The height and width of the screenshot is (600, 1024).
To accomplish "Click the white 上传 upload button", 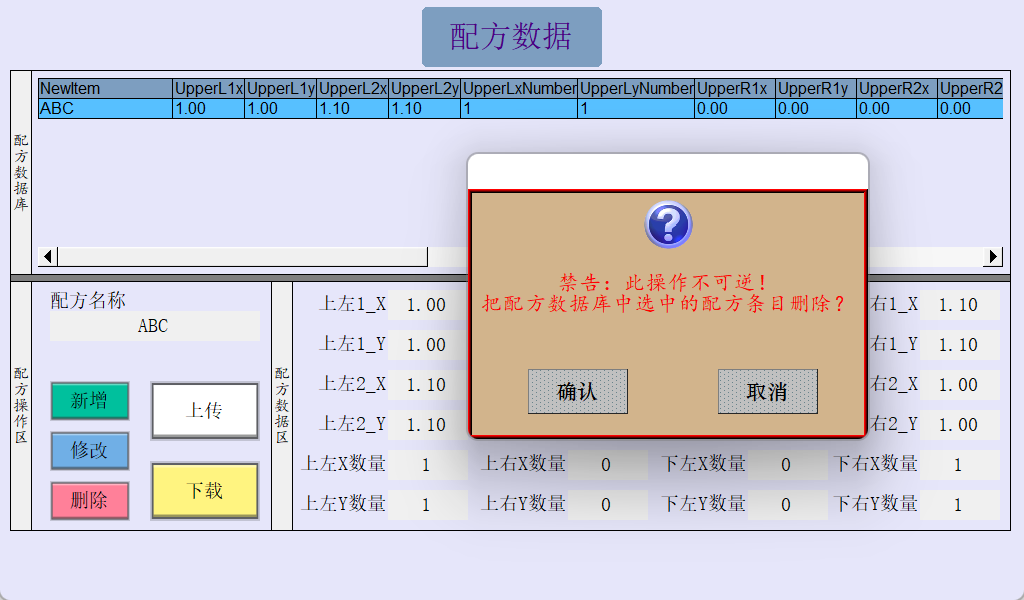I will [205, 410].
